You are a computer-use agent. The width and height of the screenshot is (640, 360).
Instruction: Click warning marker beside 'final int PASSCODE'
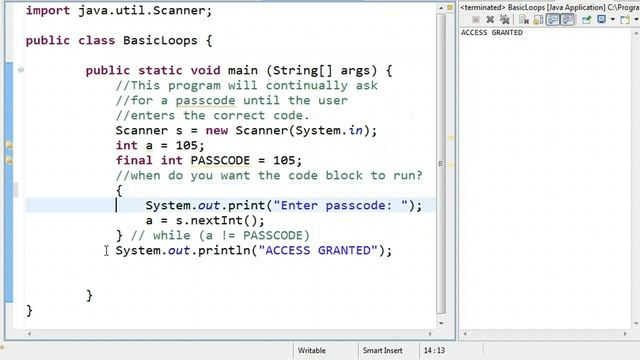tap(9, 160)
